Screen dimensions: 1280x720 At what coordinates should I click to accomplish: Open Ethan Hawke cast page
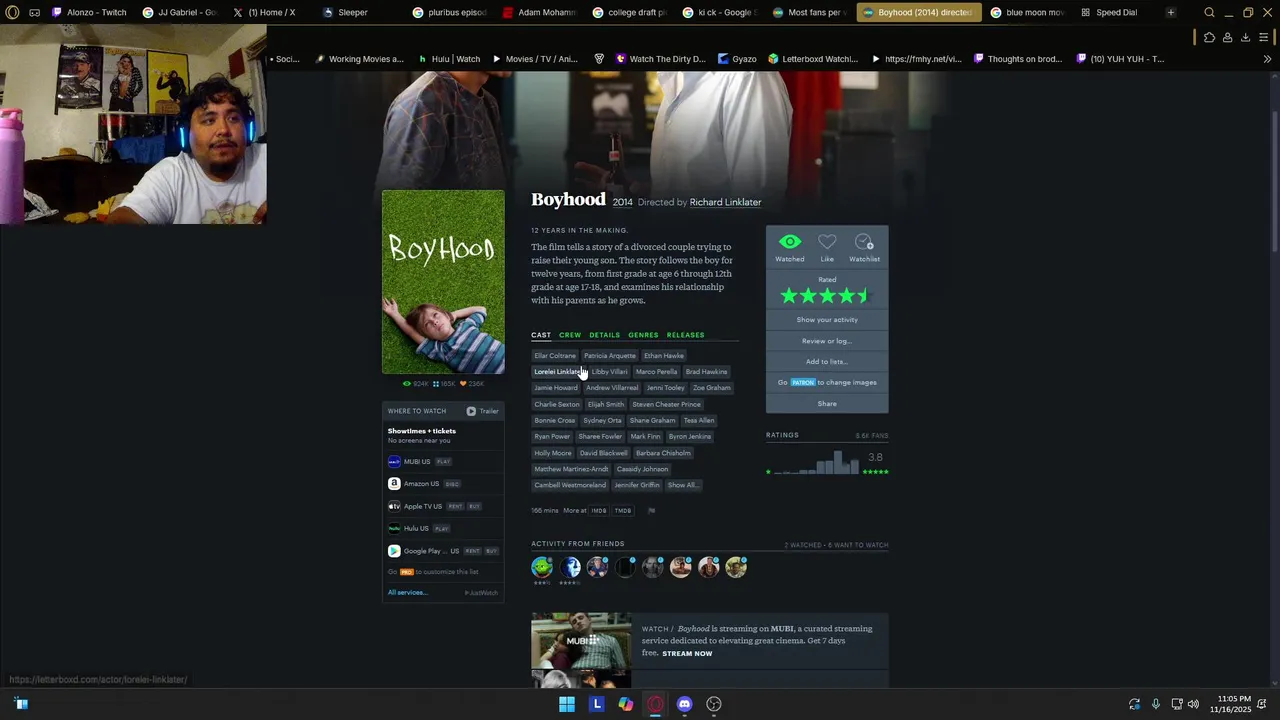[x=664, y=356]
